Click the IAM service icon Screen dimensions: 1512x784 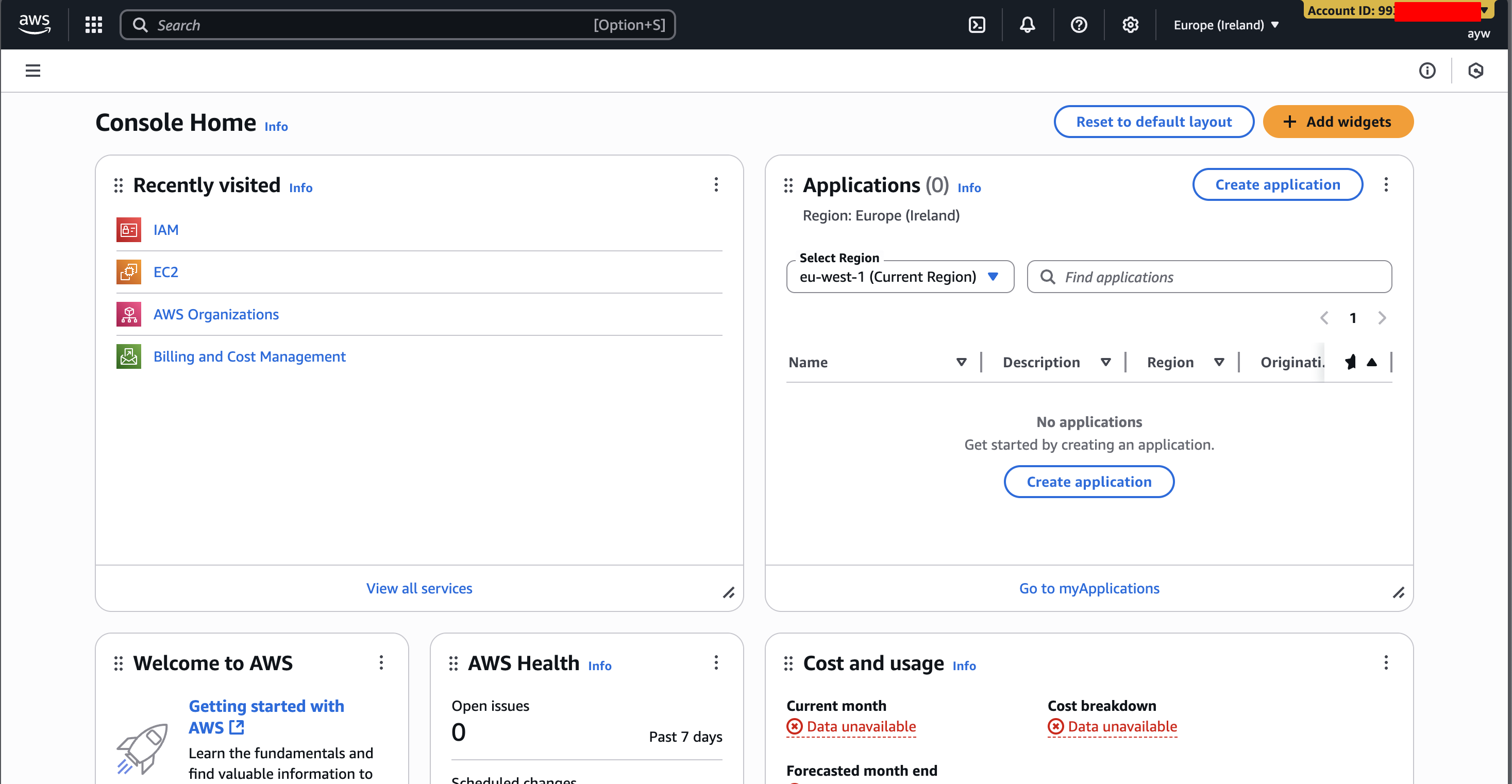[128, 229]
